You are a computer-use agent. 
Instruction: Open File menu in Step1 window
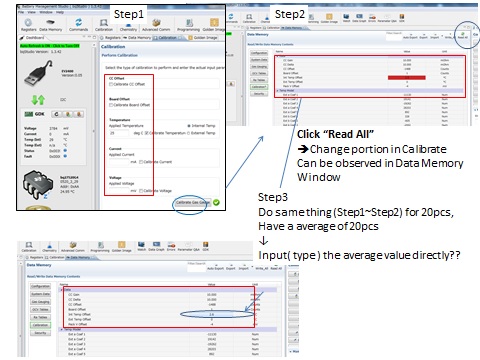click(x=21, y=12)
